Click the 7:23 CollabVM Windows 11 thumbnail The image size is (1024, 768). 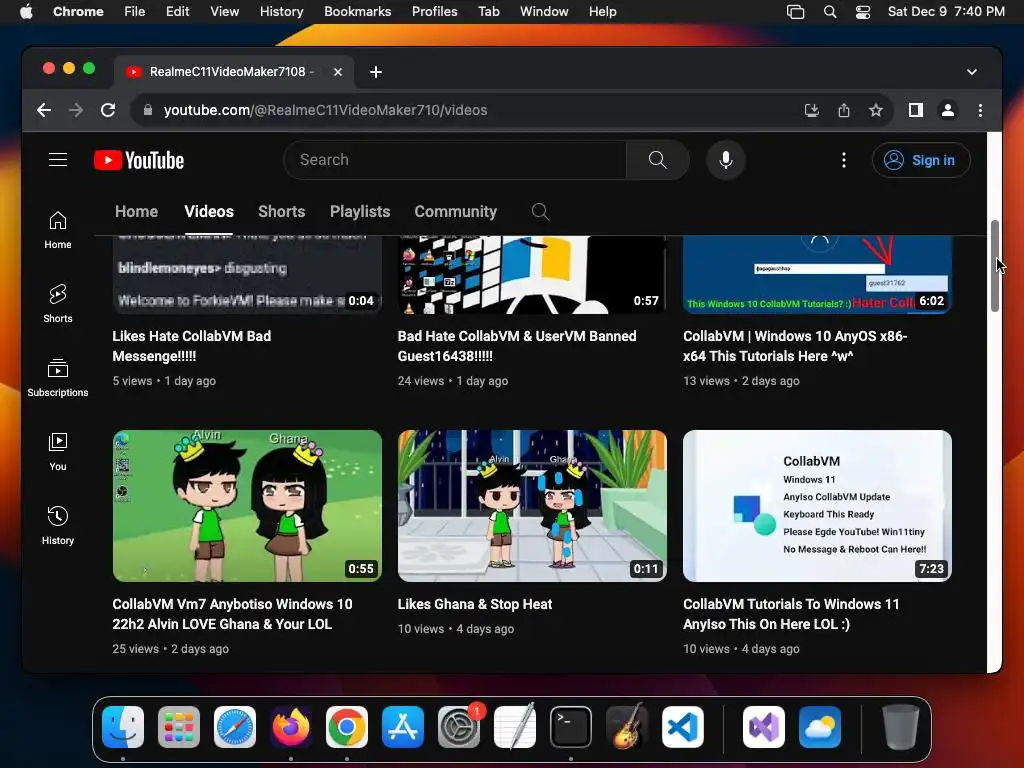[817, 505]
